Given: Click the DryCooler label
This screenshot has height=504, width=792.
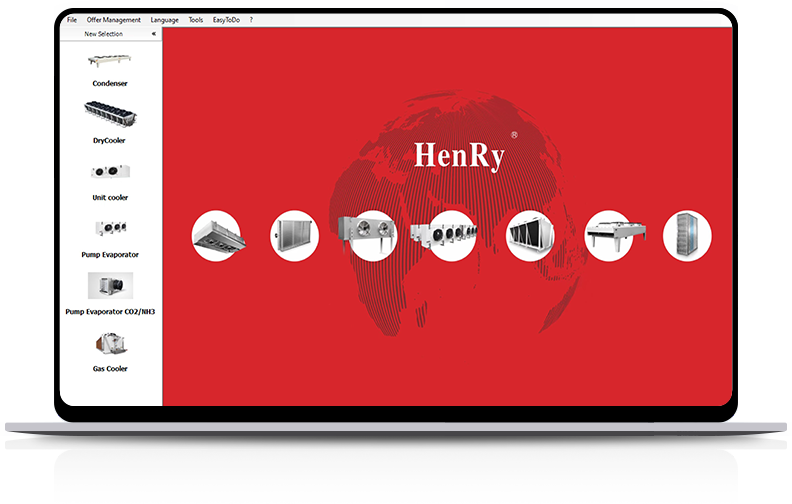Looking at the screenshot, I should 109,140.
